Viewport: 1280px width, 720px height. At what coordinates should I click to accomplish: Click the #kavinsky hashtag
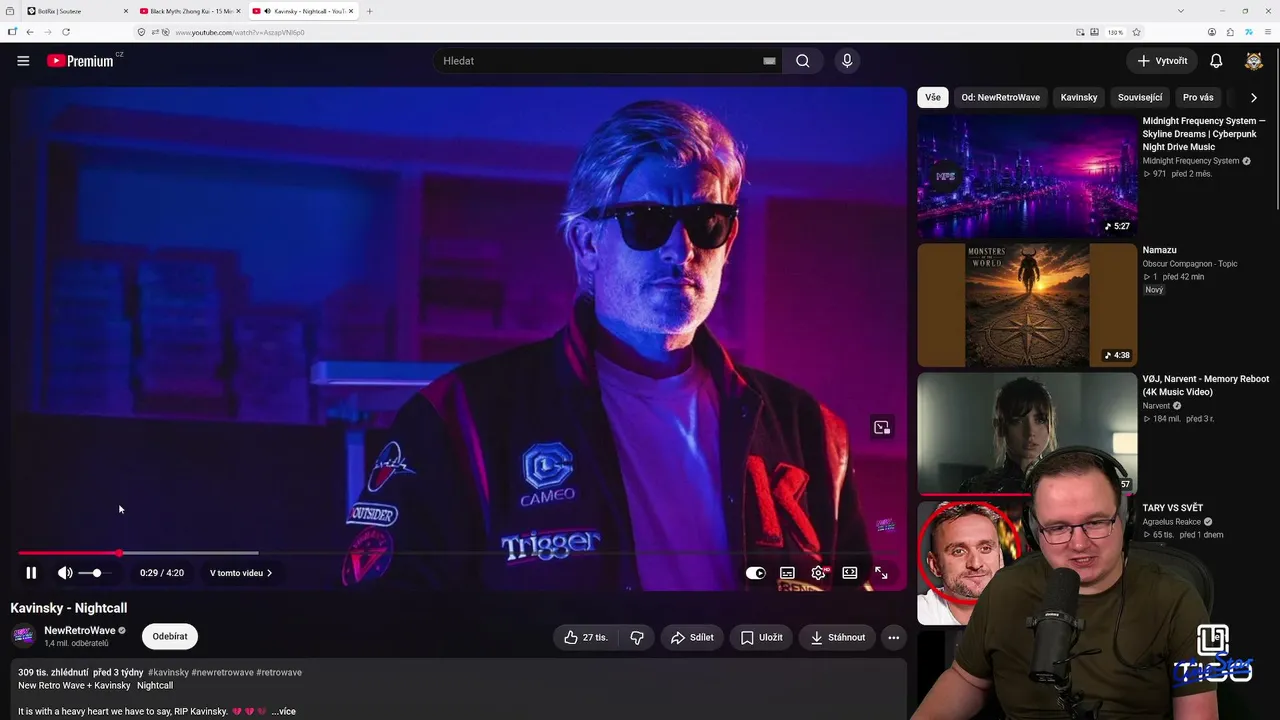[168, 673]
